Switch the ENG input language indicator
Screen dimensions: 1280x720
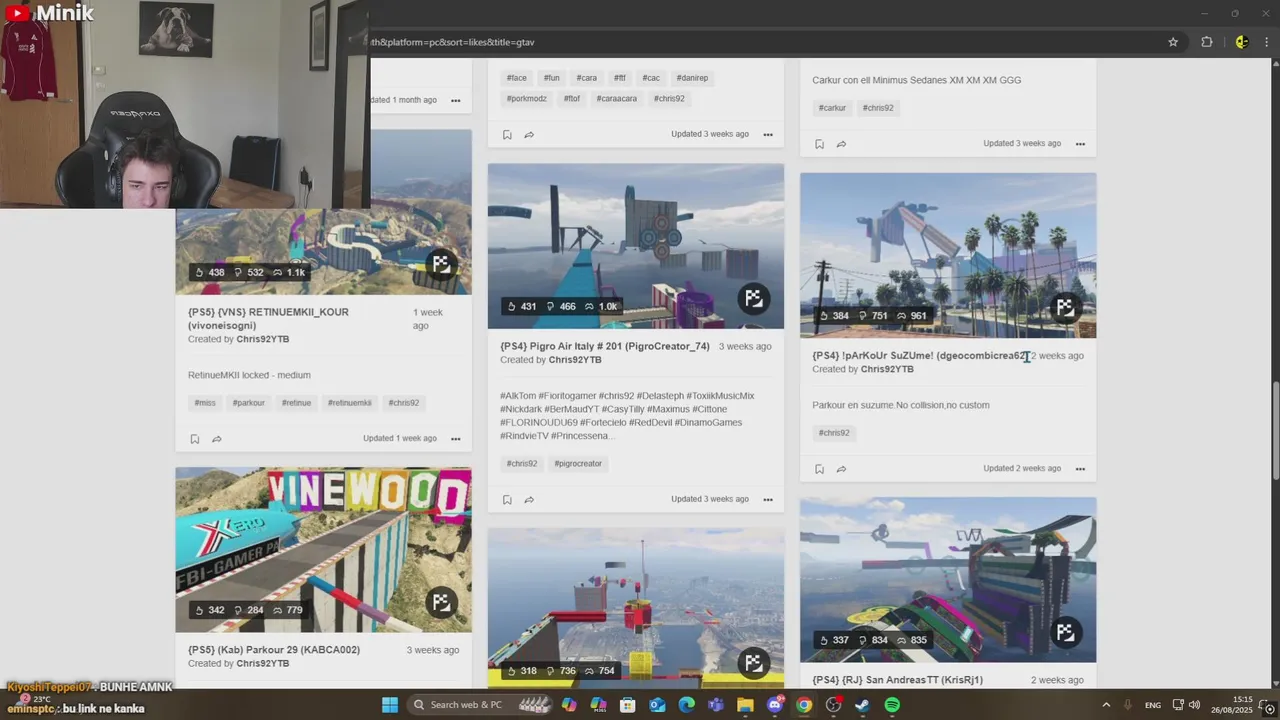coord(1153,705)
